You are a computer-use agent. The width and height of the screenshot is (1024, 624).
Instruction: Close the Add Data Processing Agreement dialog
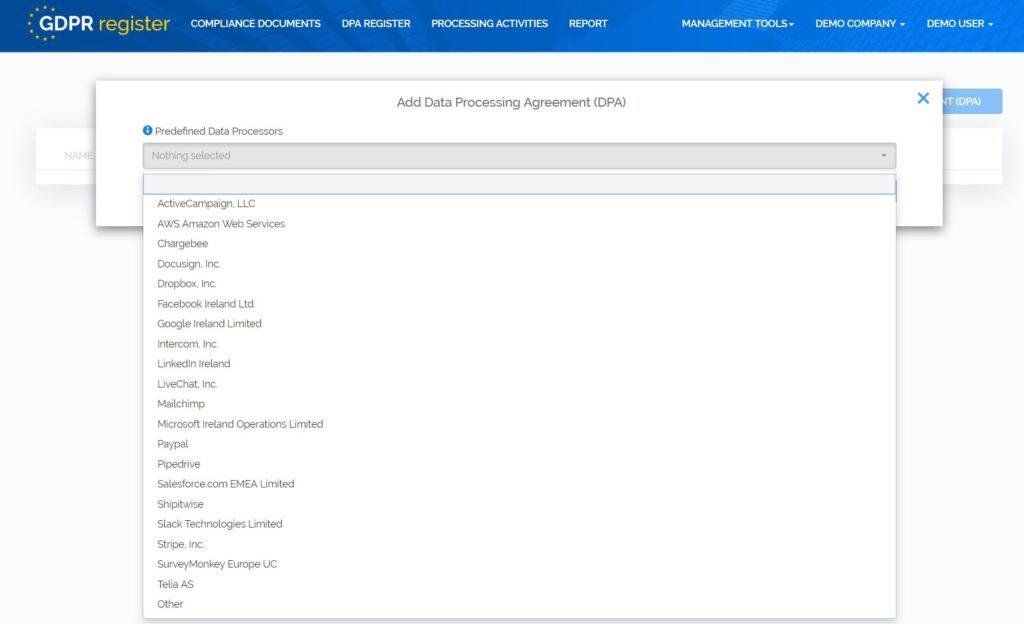[923, 98]
